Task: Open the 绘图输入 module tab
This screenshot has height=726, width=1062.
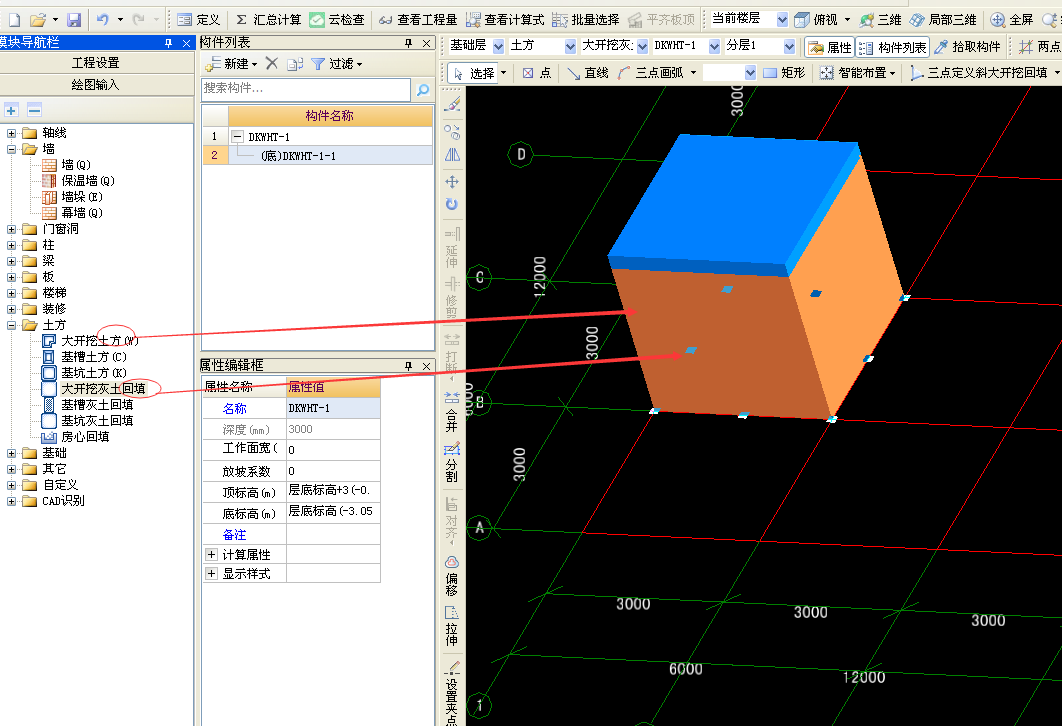Action: pos(96,85)
